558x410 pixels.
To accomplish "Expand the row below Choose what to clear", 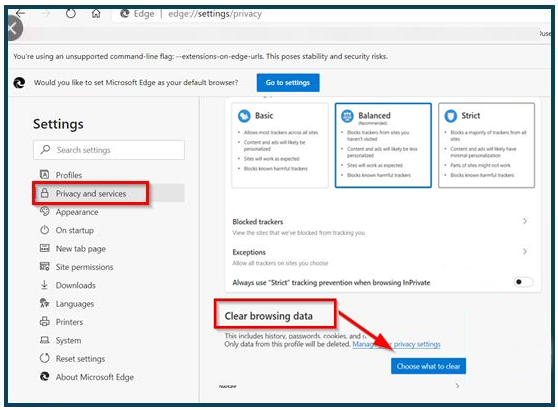I will pyautogui.click(x=457, y=385).
